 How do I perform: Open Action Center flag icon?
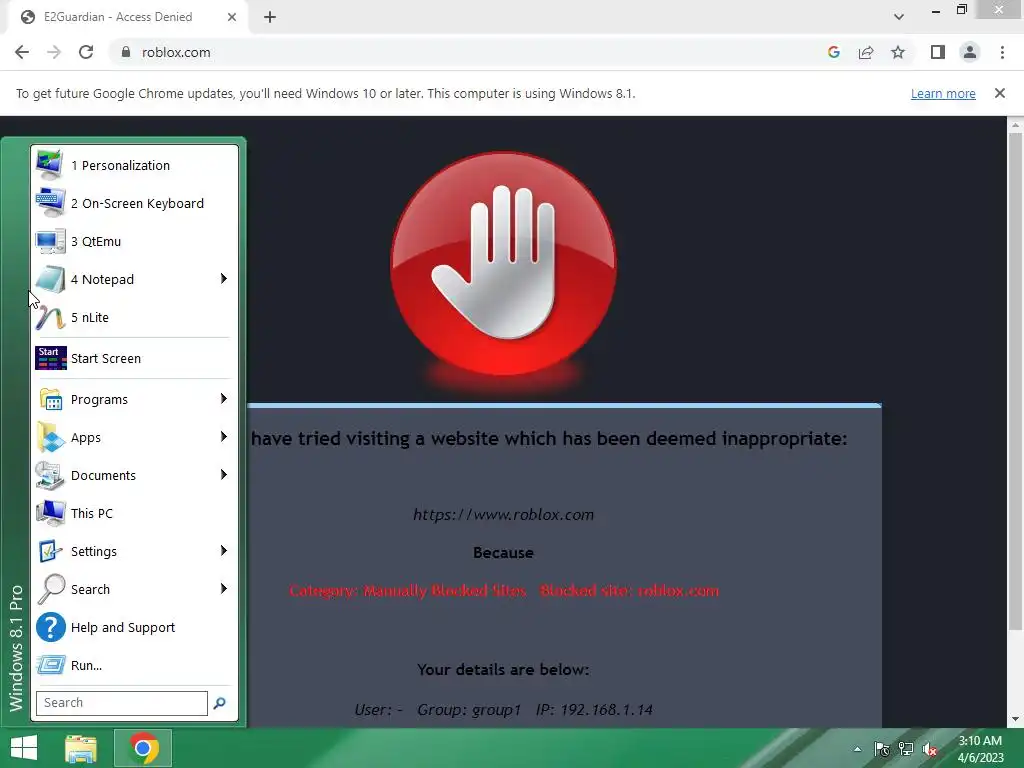[882, 749]
